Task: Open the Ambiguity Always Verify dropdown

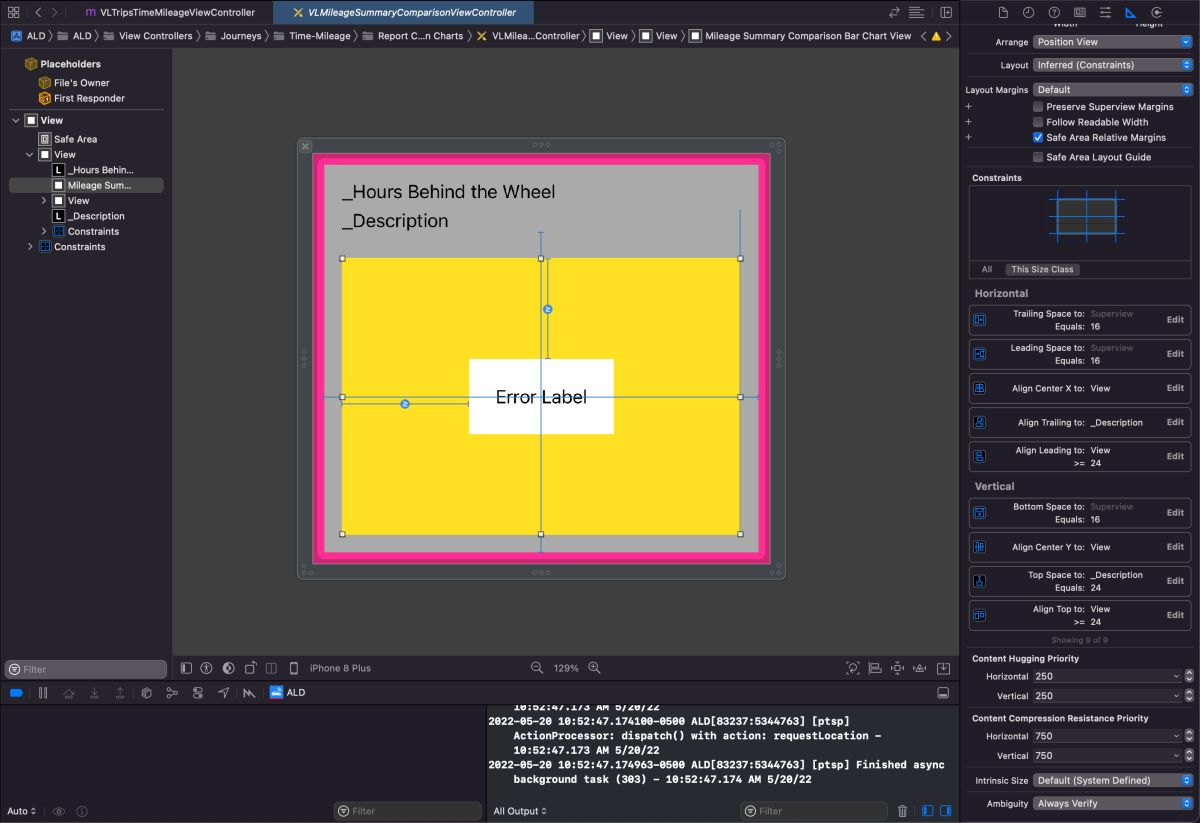Action: (1112, 803)
